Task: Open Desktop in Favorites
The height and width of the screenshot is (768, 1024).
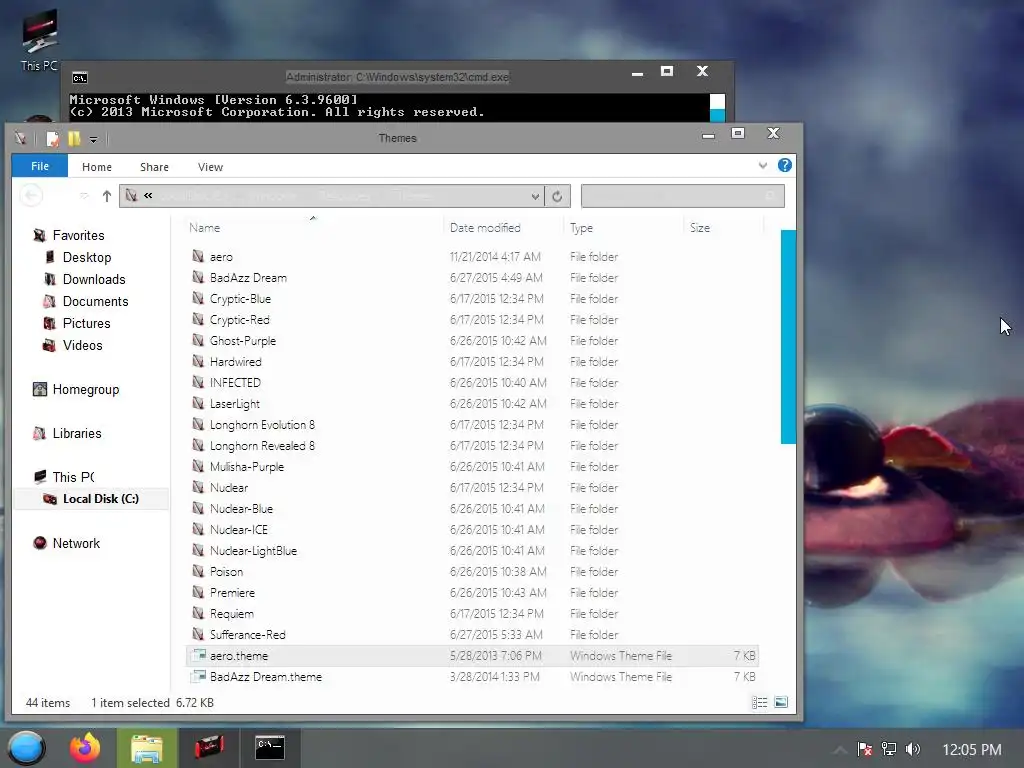Action: click(x=87, y=257)
